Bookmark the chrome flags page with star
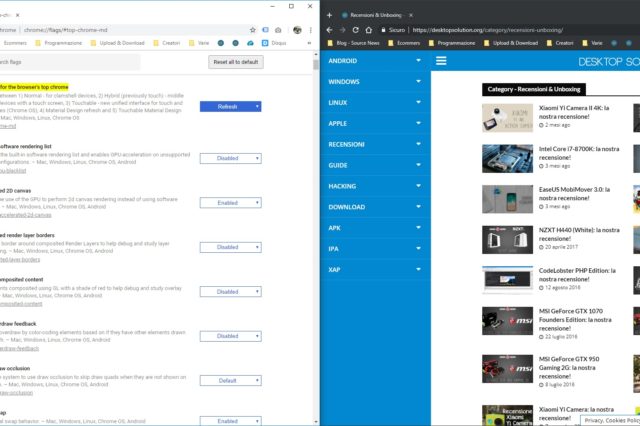Screen dimensions: 640x426 pyautogui.click(x=251, y=30)
